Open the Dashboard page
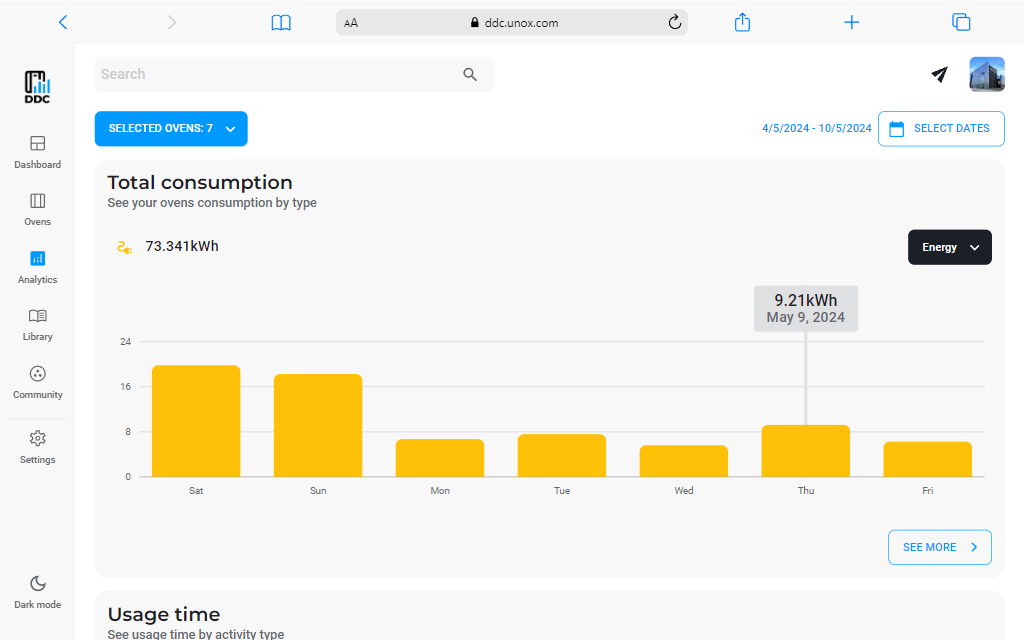The width and height of the screenshot is (1024, 640). click(x=37, y=152)
